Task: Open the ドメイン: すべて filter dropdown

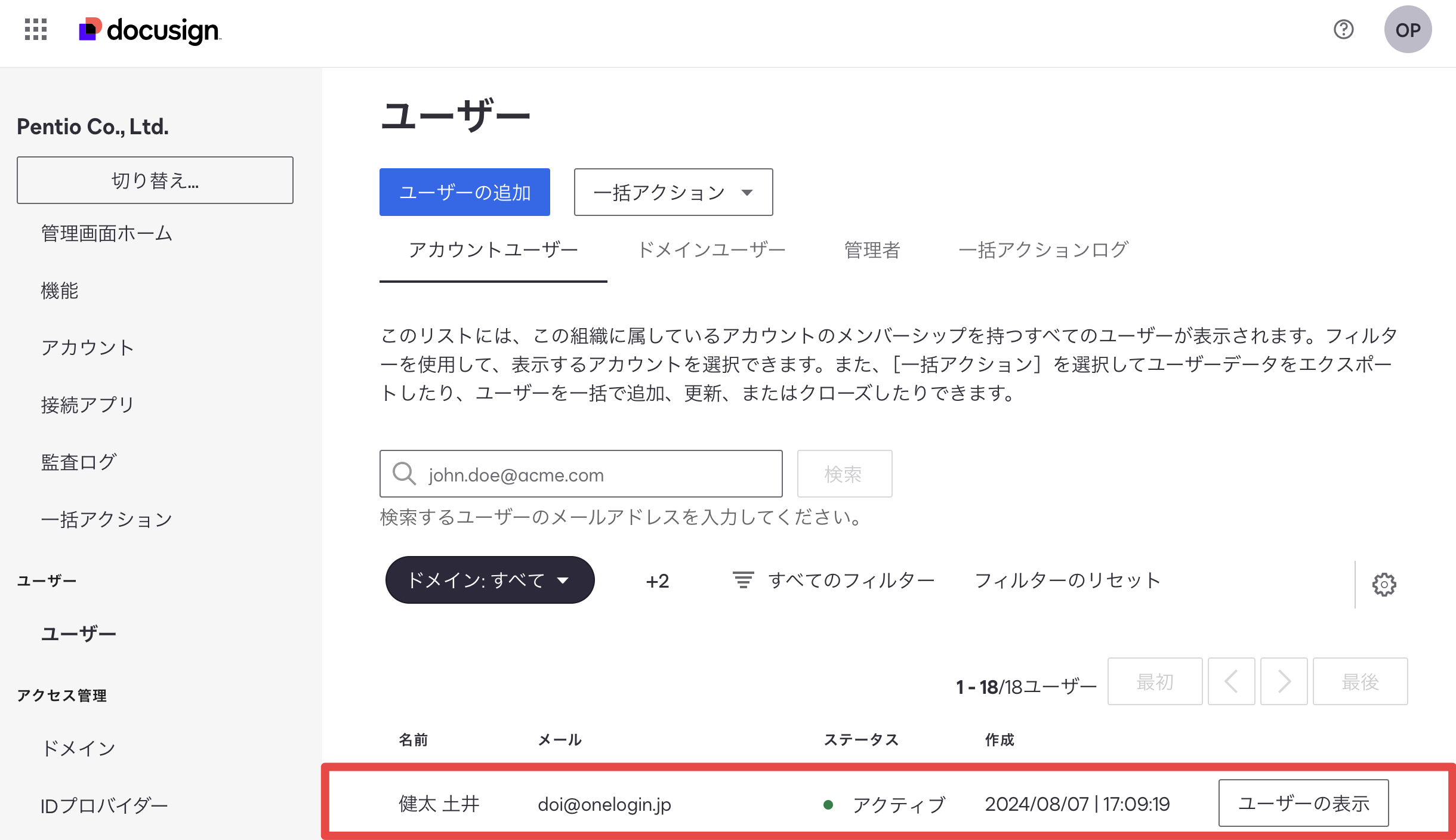Action: click(490, 580)
